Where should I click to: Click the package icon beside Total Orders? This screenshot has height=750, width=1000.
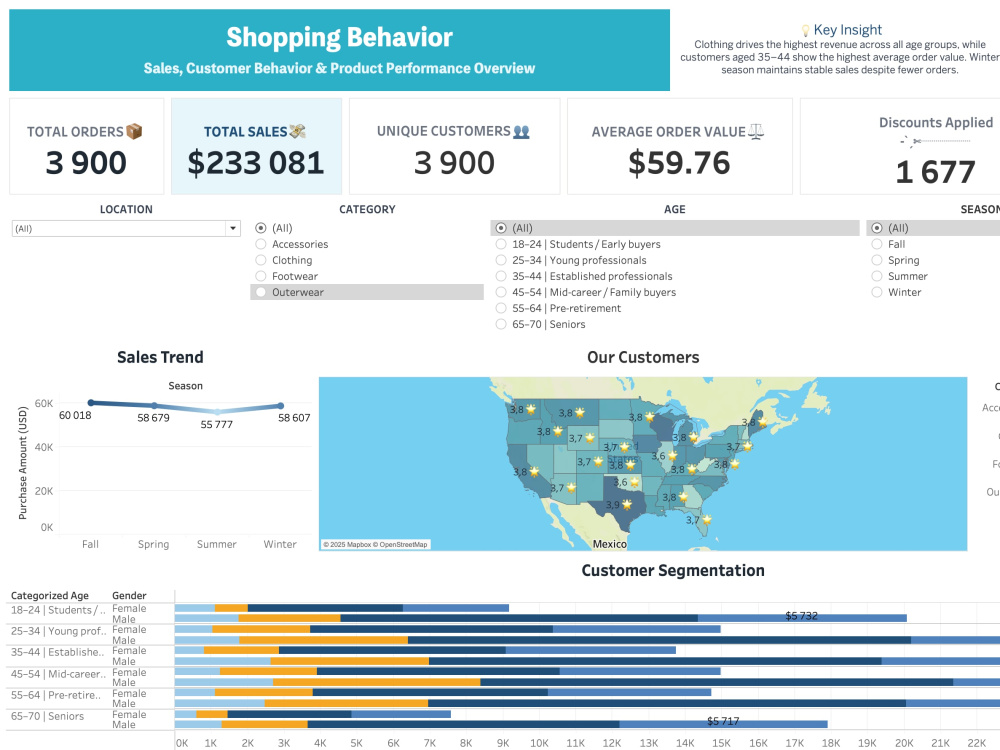click(134, 131)
